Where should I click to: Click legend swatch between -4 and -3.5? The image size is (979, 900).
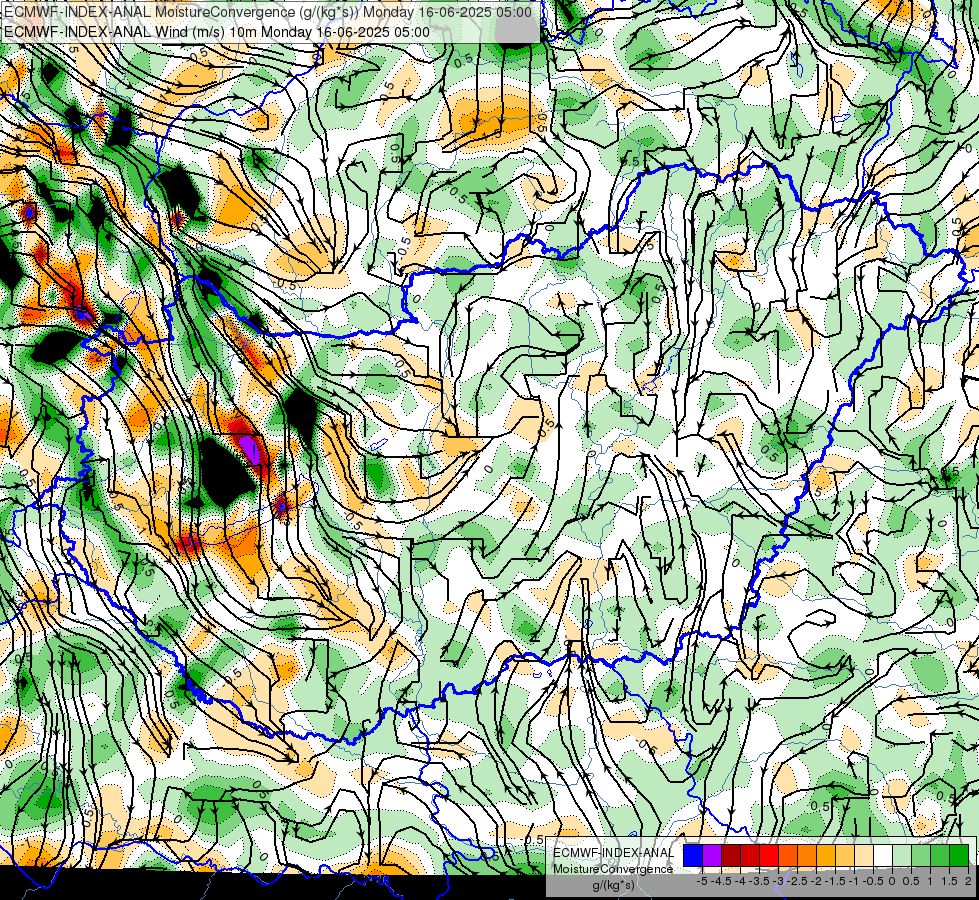pyautogui.click(x=750, y=855)
